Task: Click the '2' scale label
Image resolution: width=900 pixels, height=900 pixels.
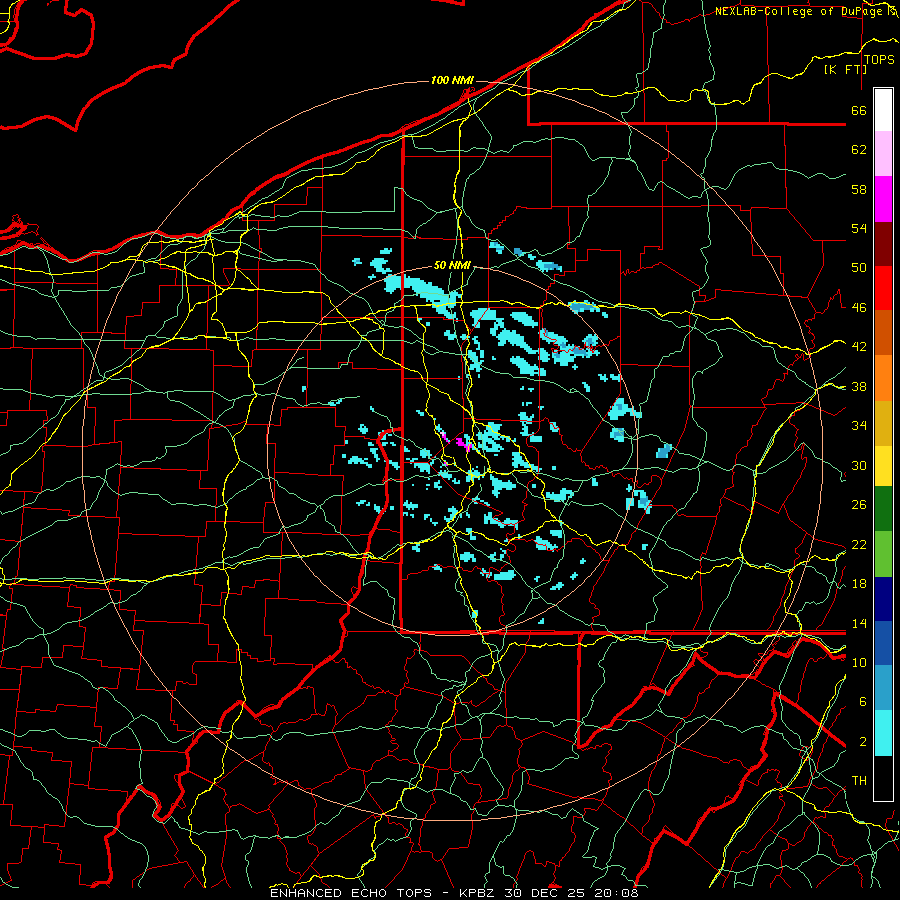Action: point(862,742)
